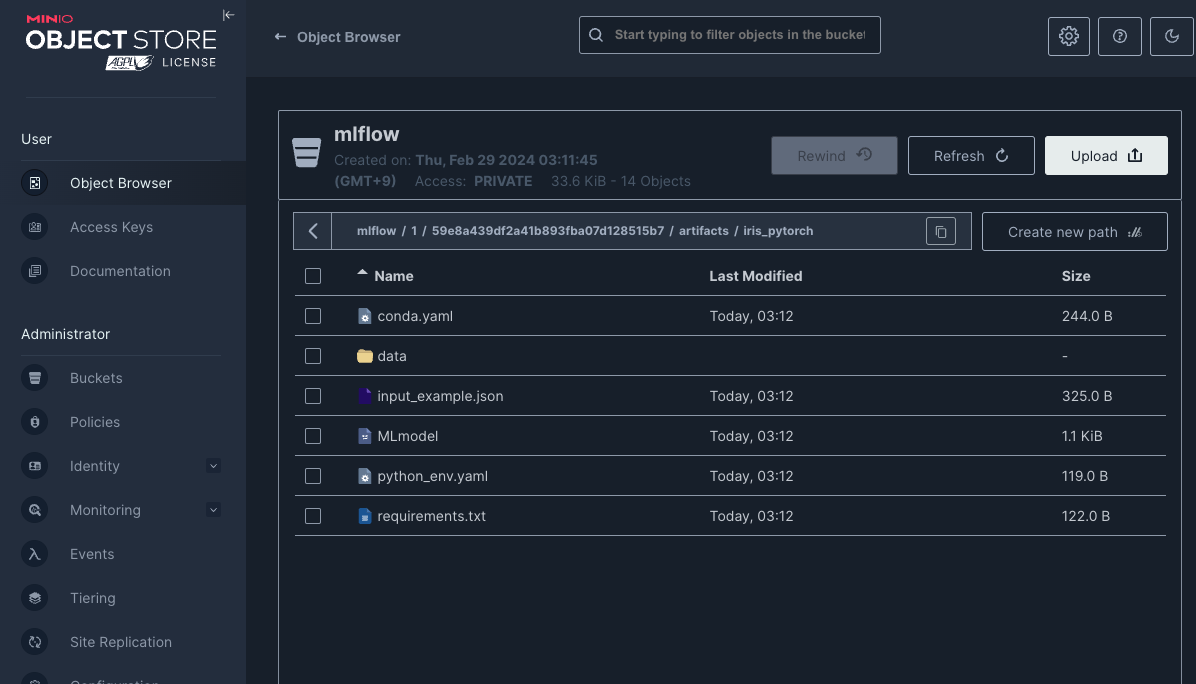Click the search magnifier icon
Screen dimensions: 1196x684
[x=596, y=35]
